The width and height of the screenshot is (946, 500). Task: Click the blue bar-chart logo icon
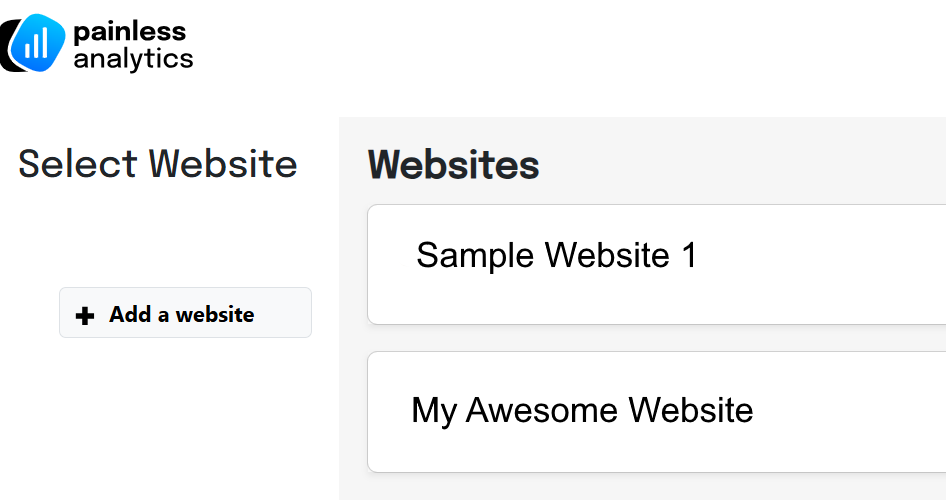click(37, 43)
